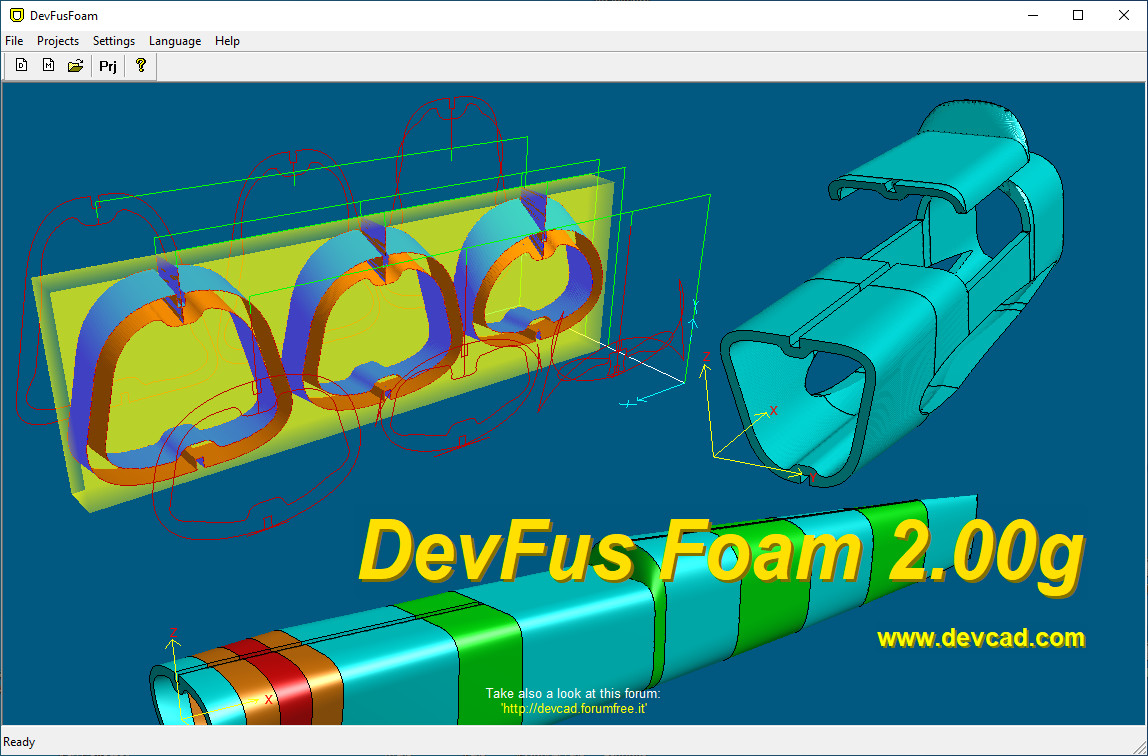This screenshot has width=1148, height=756.
Task: Open the Projects menu
Action: tap(58, 41)
